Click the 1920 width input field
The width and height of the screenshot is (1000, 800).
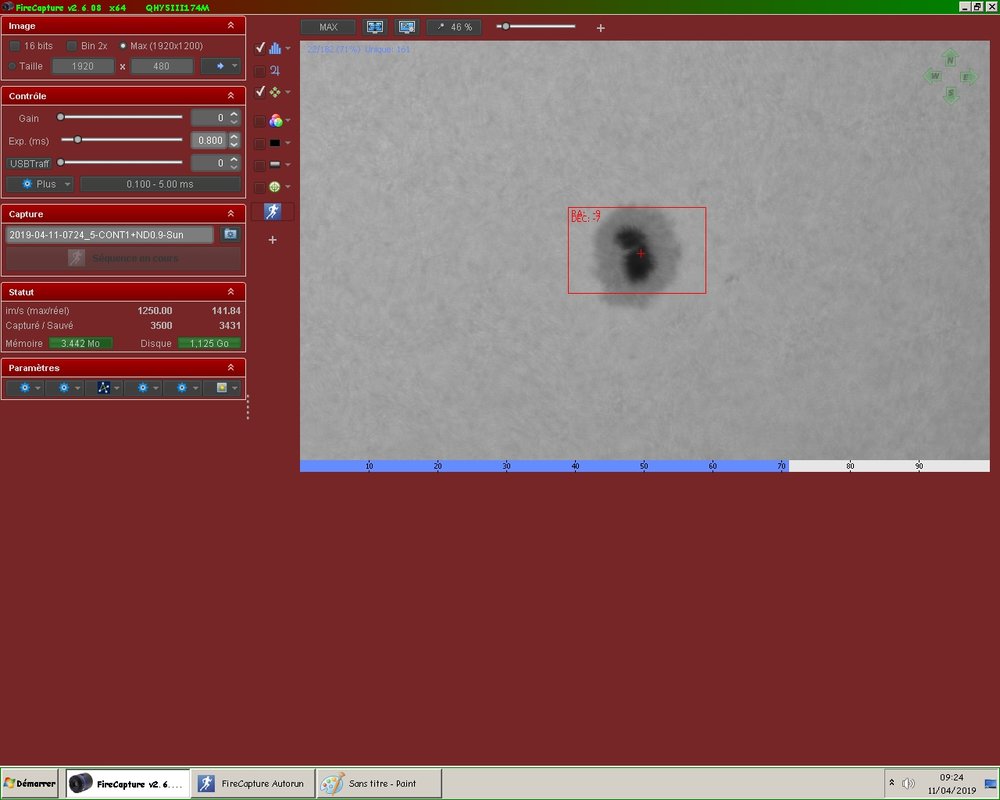(x=83, y=66)
